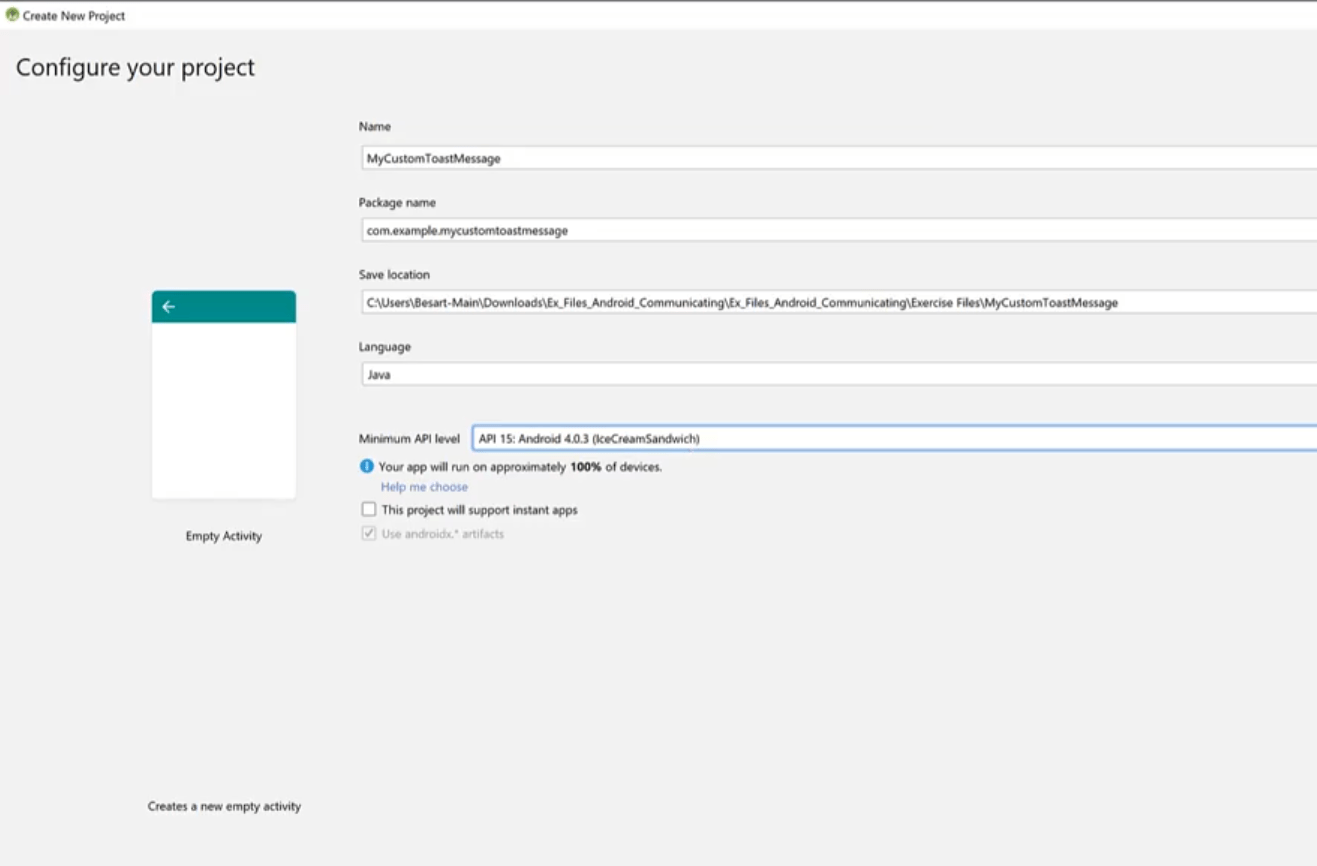Click the Help me choose link
This screenshot has width=1317, height=866.
[425, 487]
